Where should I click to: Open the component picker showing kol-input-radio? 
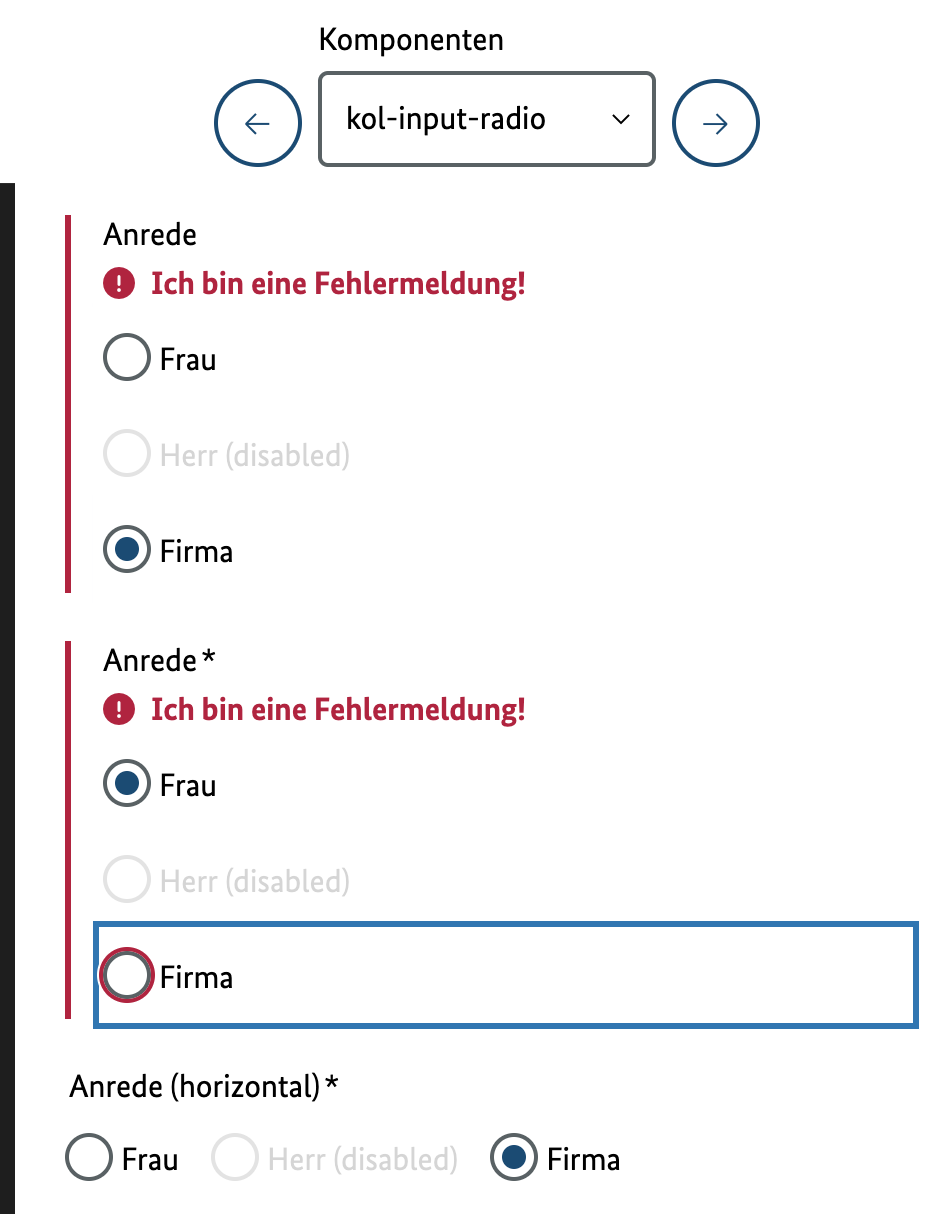pos(486,119)
